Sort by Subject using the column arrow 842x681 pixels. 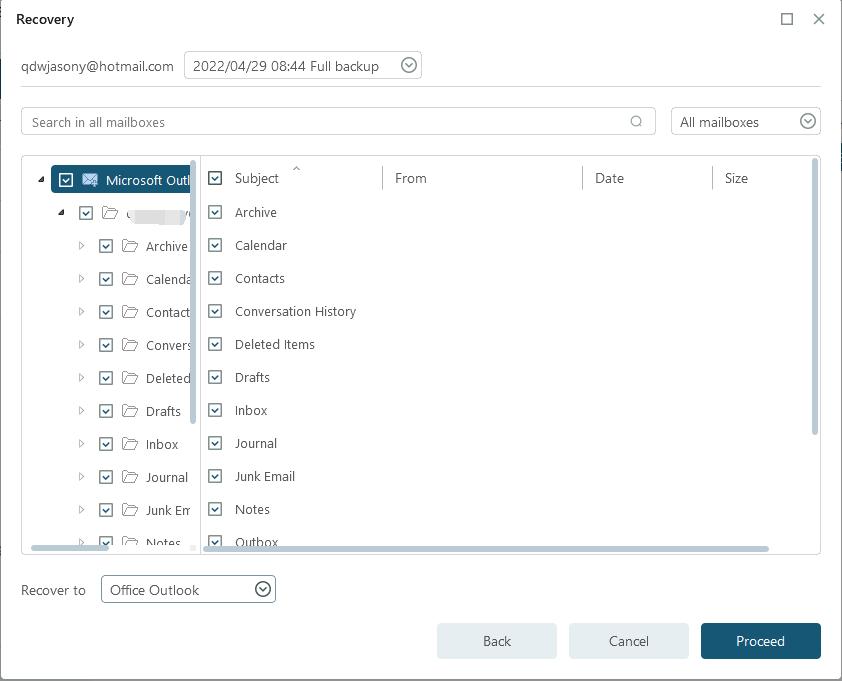coord(296,169)
